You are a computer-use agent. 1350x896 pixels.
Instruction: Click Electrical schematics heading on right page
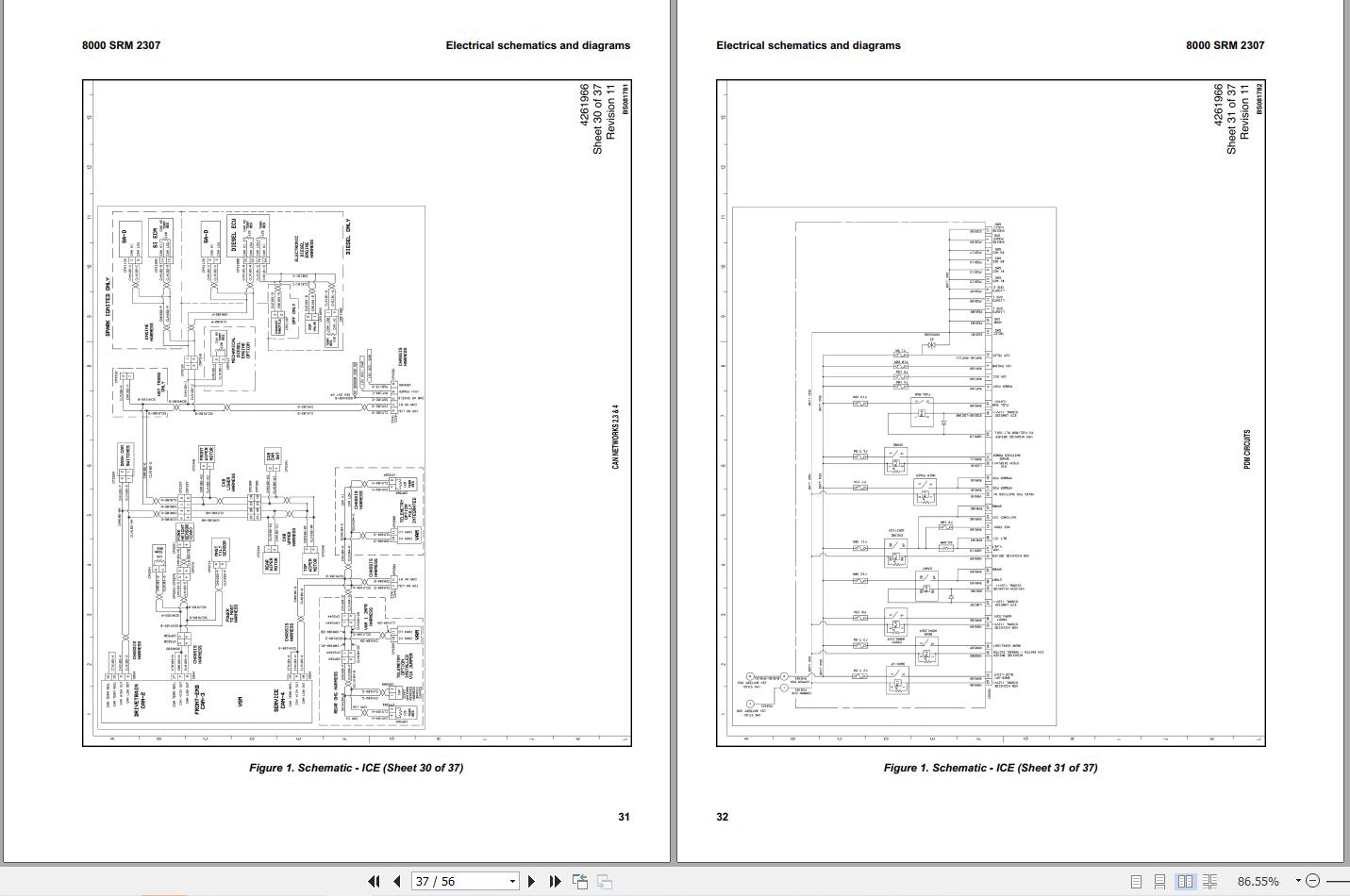tap(808, 45)
